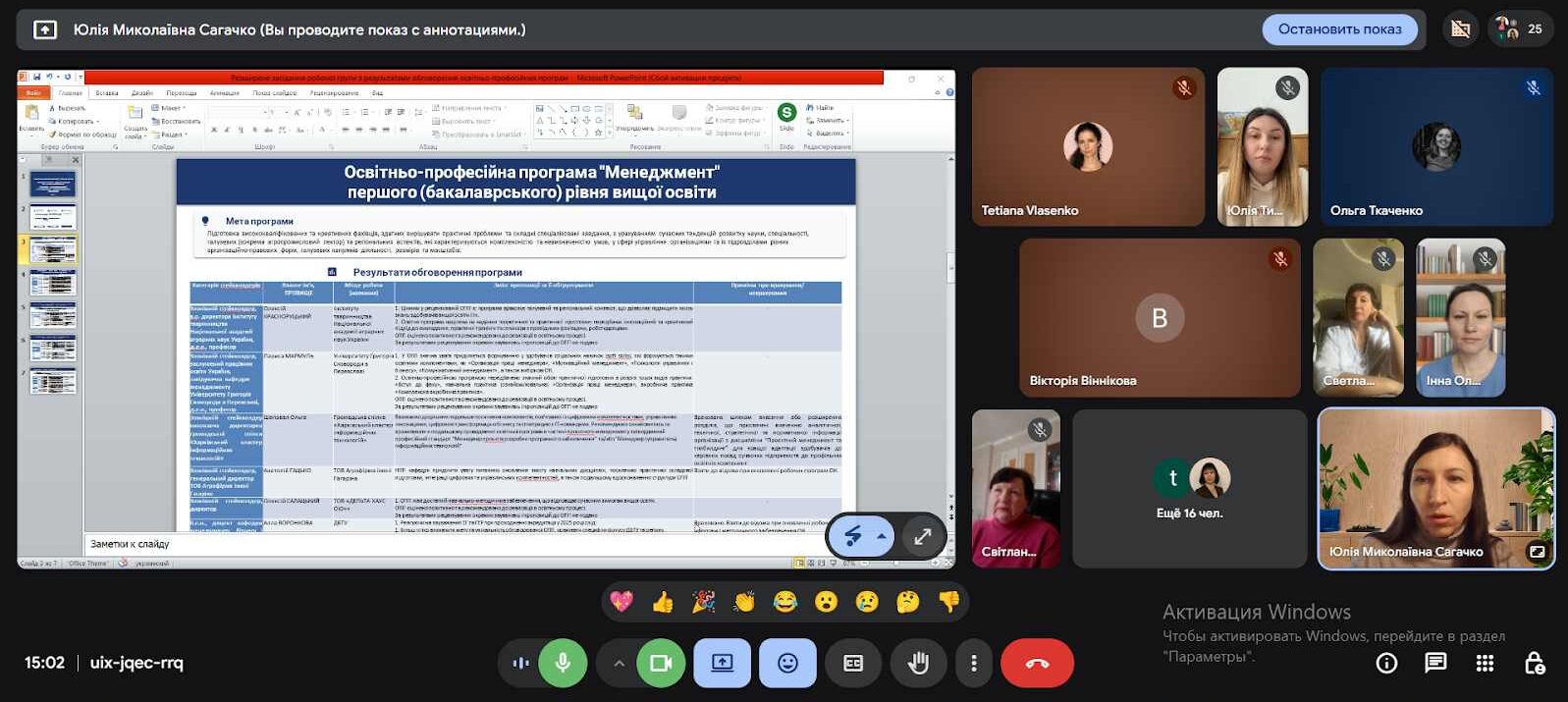The height and width of the screenshot is (702, 1568).
Task: Expand the shared presentation to fullscreen
Action: (923, 536)
